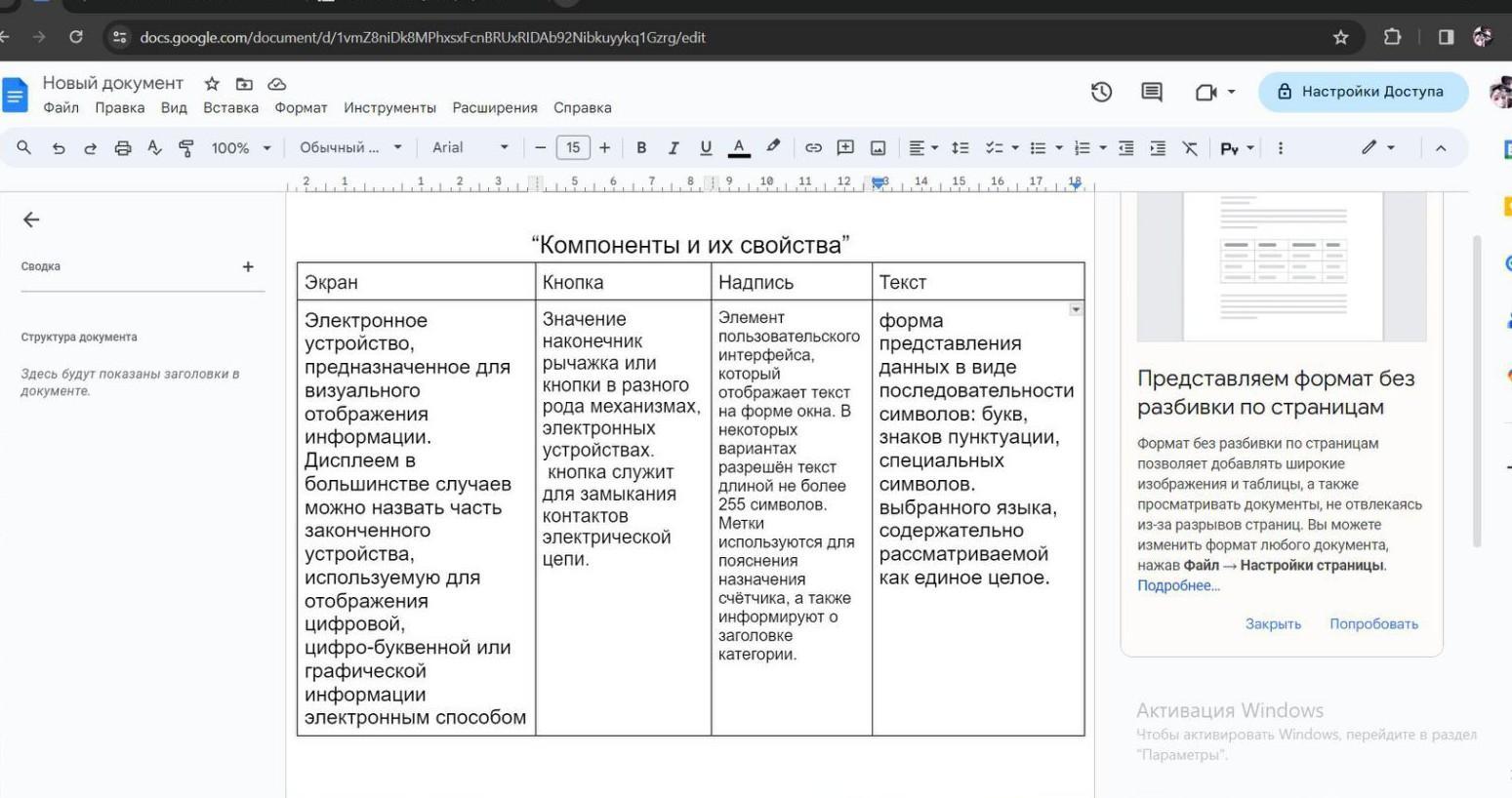Open the version history clock icon
The height and width of the screenshot is (798, 1512).
tap(1101, 92)
